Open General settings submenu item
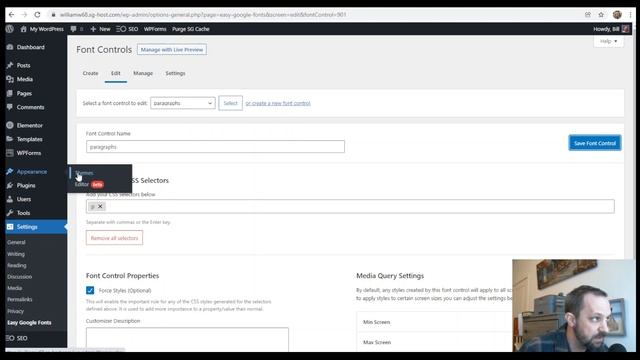Viewport: 640px width, 360px height. pyautogui.click(x=16, y=242)
